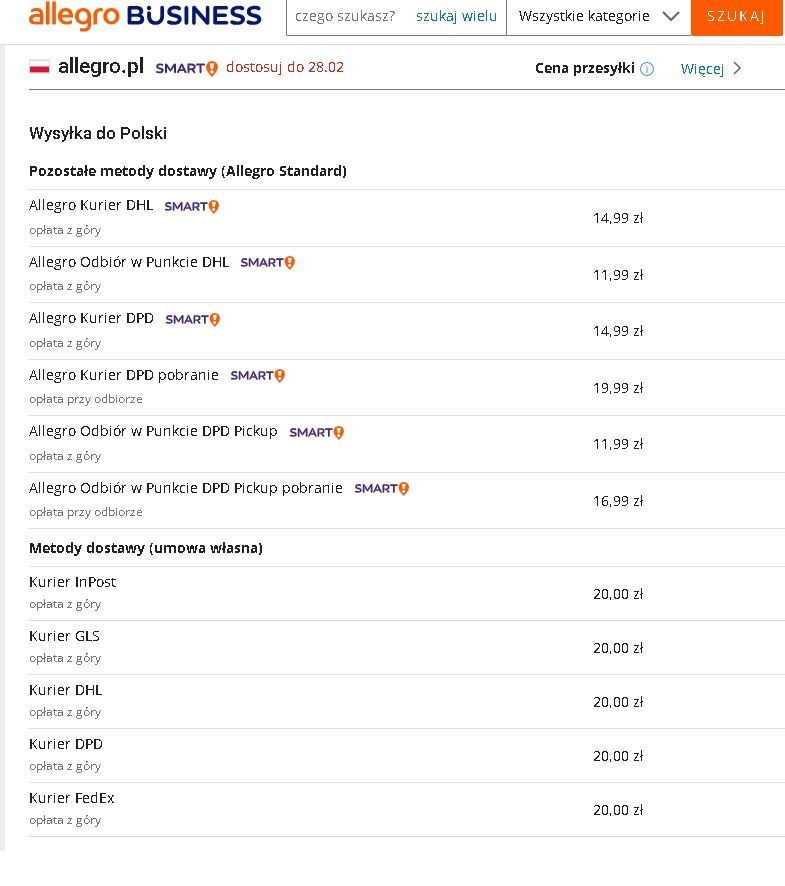Screen dimensions: 785x886
Task: Show the 'Cena przesyłki' info icon tooltip
Action: pos(647,69)
